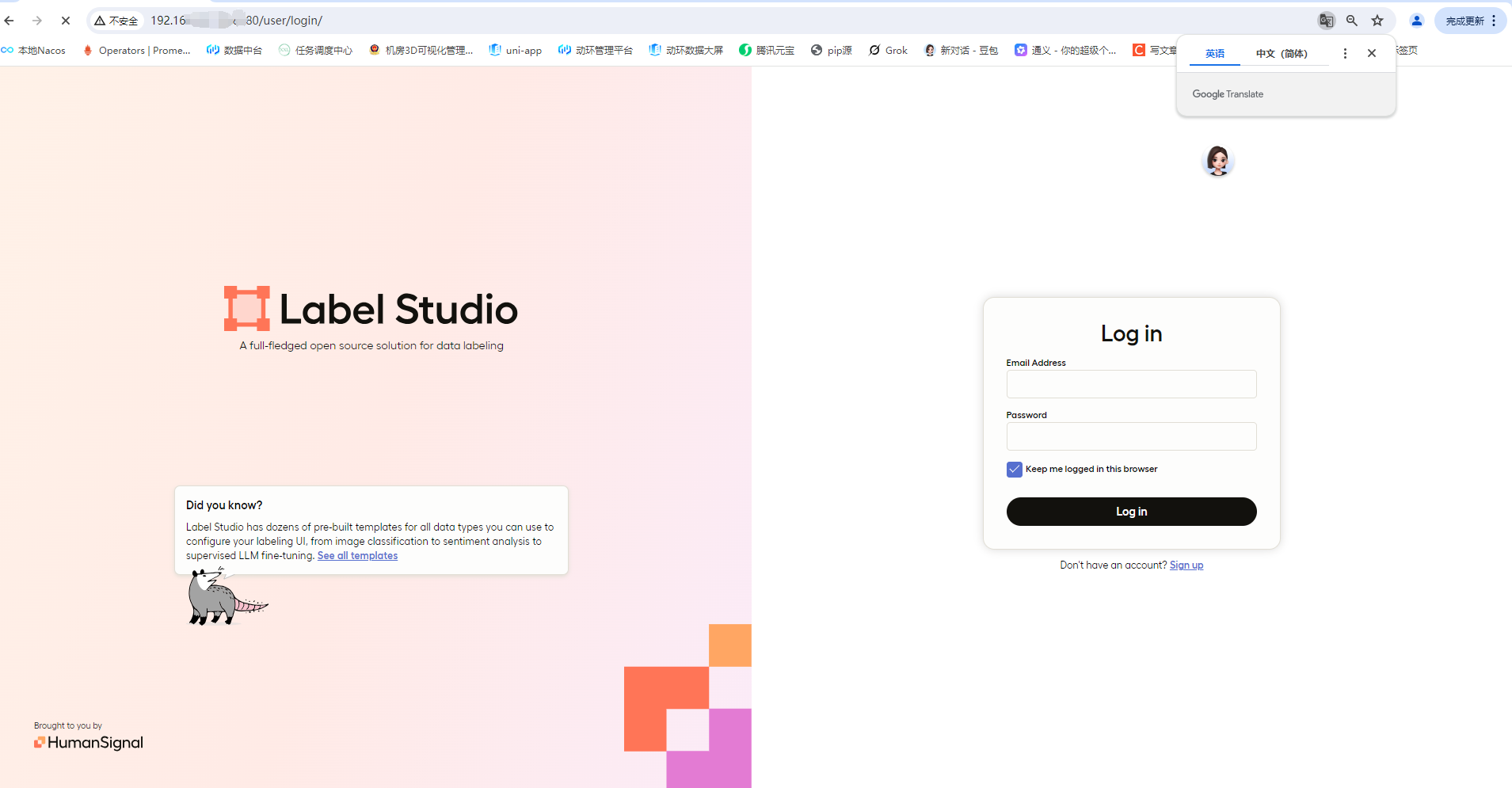Open the pip源 bookmark

832,50
